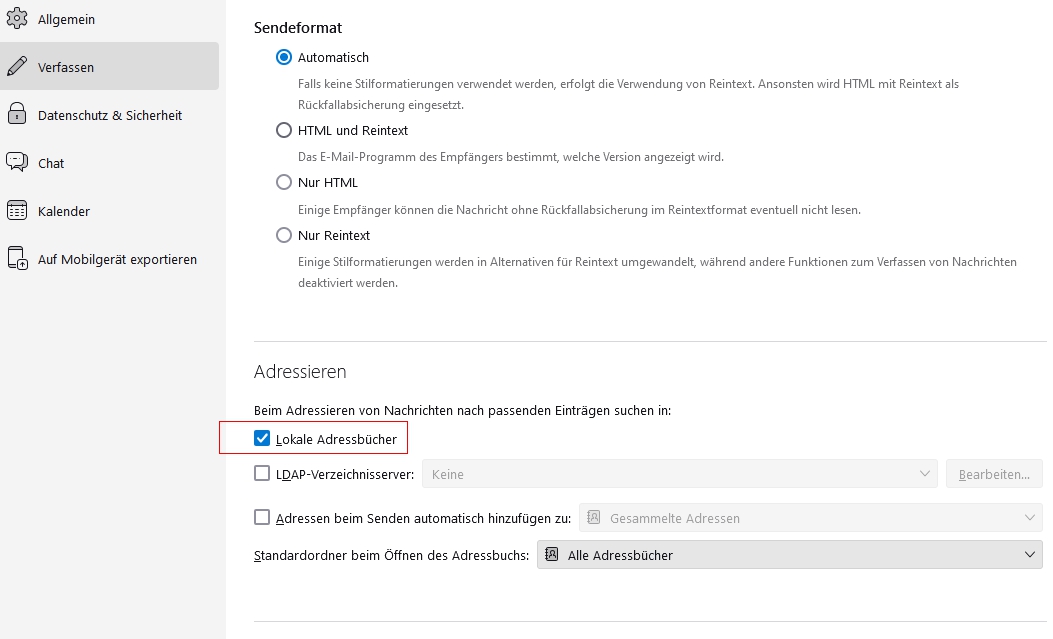Click address book icon beside Alle Adressbücher
The height and width of the screenshot is (639, 1053).
coord(552,555)
